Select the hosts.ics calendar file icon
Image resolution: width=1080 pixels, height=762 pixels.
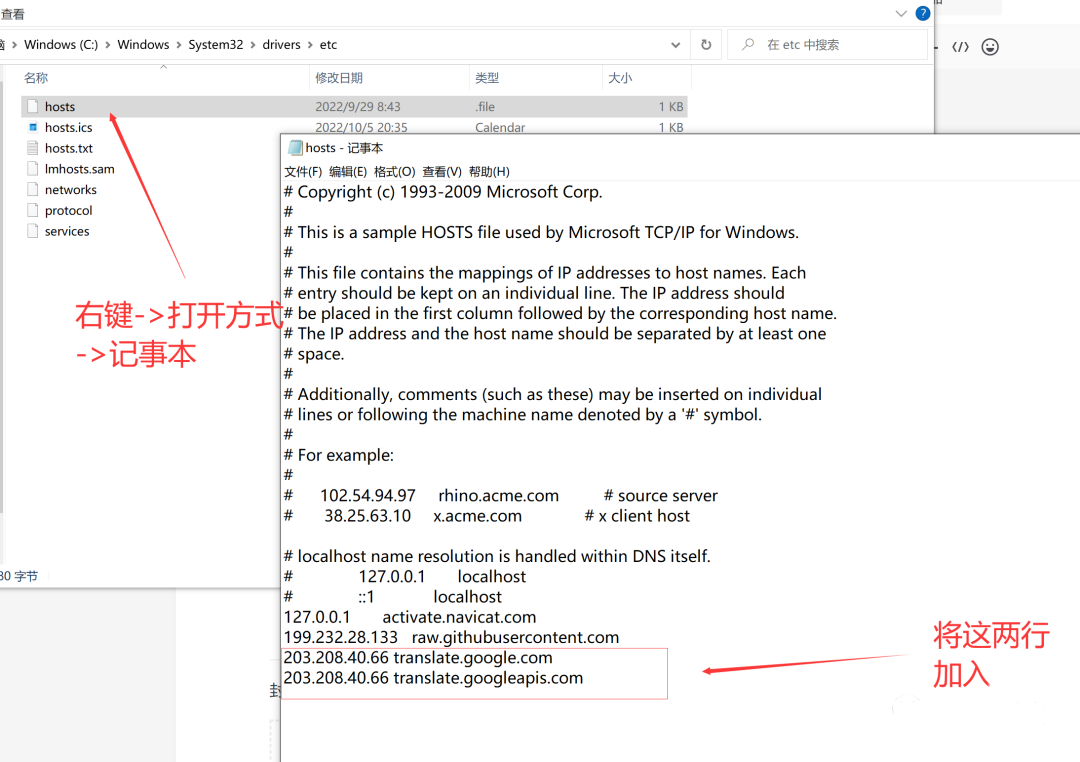pyautogui.click(x=32, y=127)
